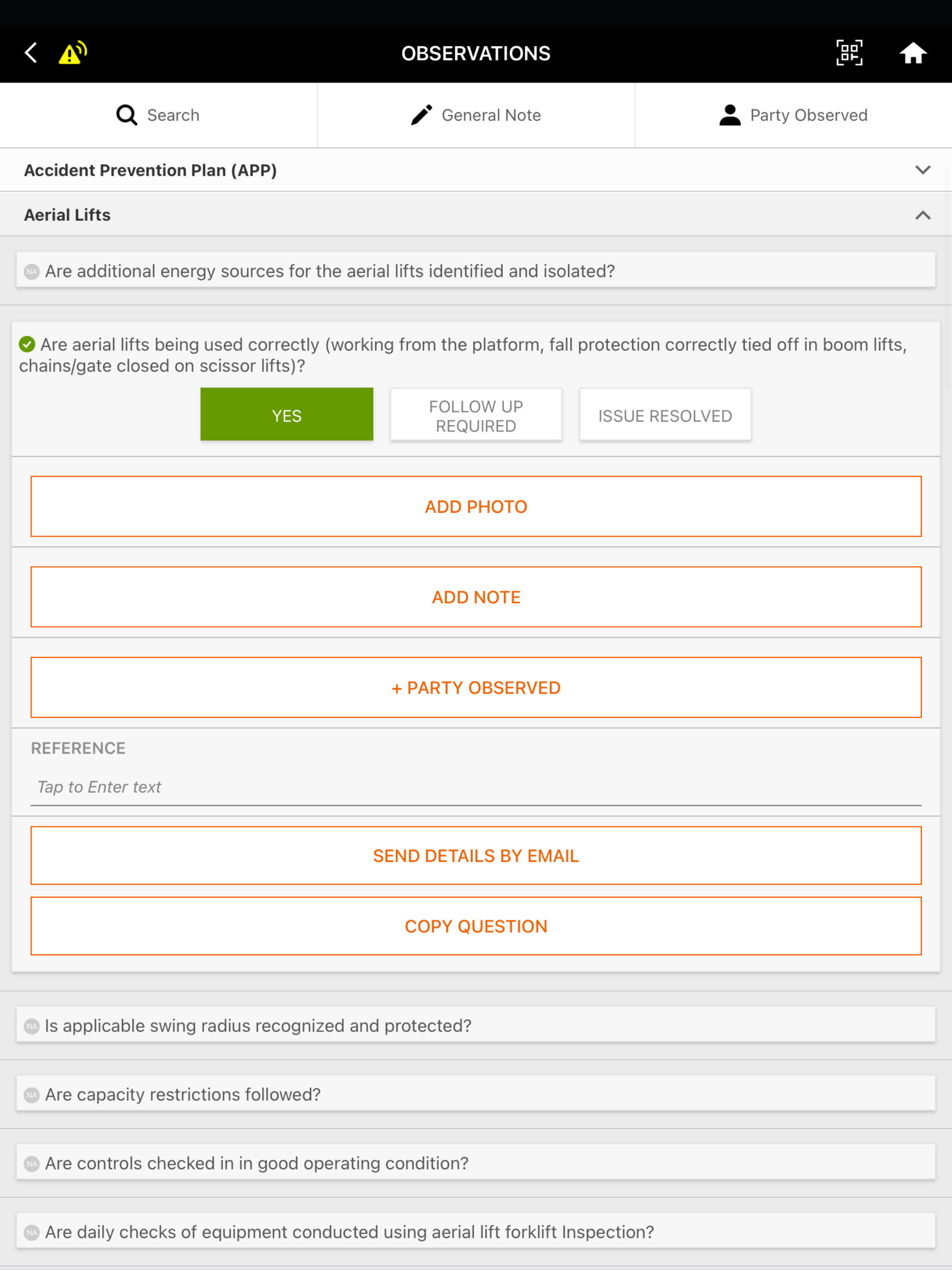Viewport: 952px width, 1270px height.
Task: Tap the Party Observed person icon
Action: pos(730,115)
